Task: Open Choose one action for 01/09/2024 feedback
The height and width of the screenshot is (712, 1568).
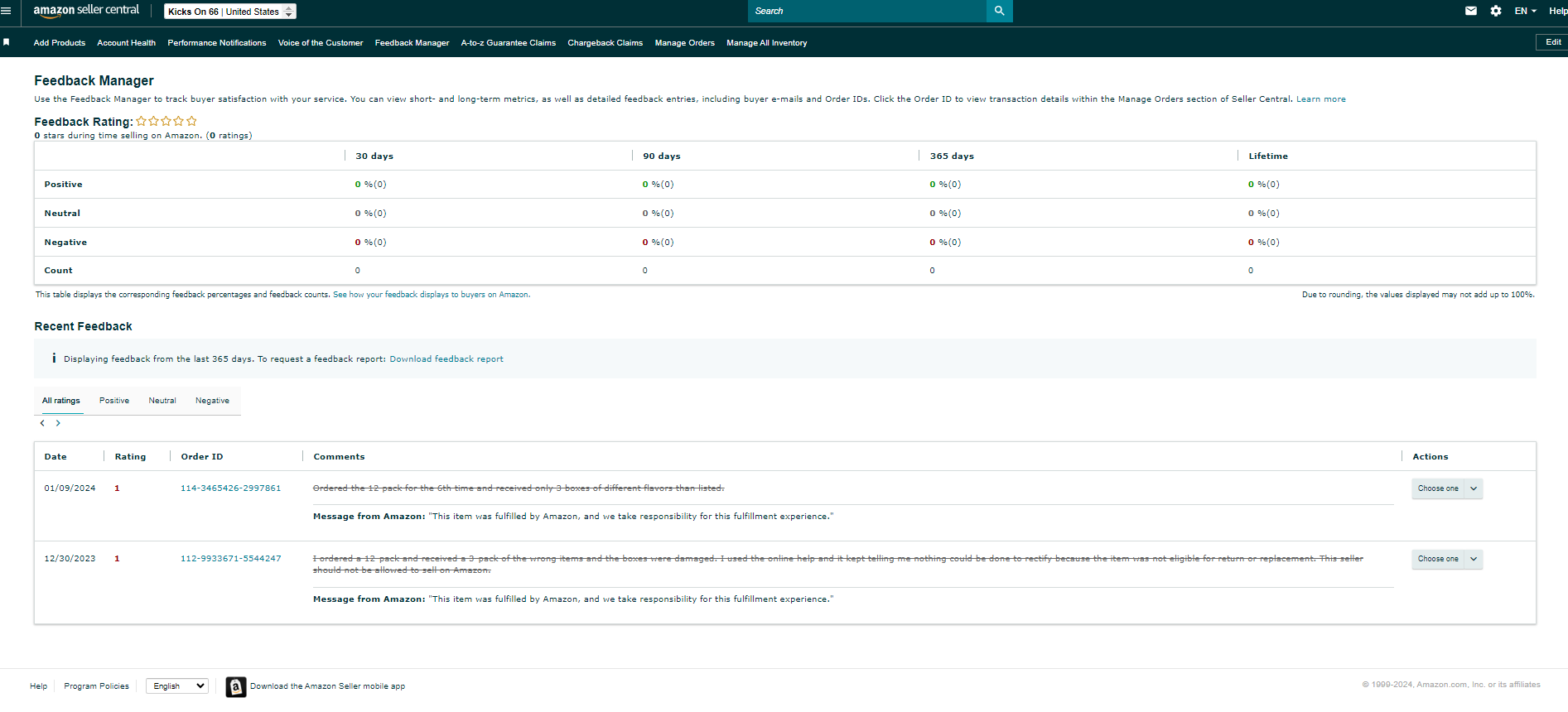Action: (x=1447, y=488)
